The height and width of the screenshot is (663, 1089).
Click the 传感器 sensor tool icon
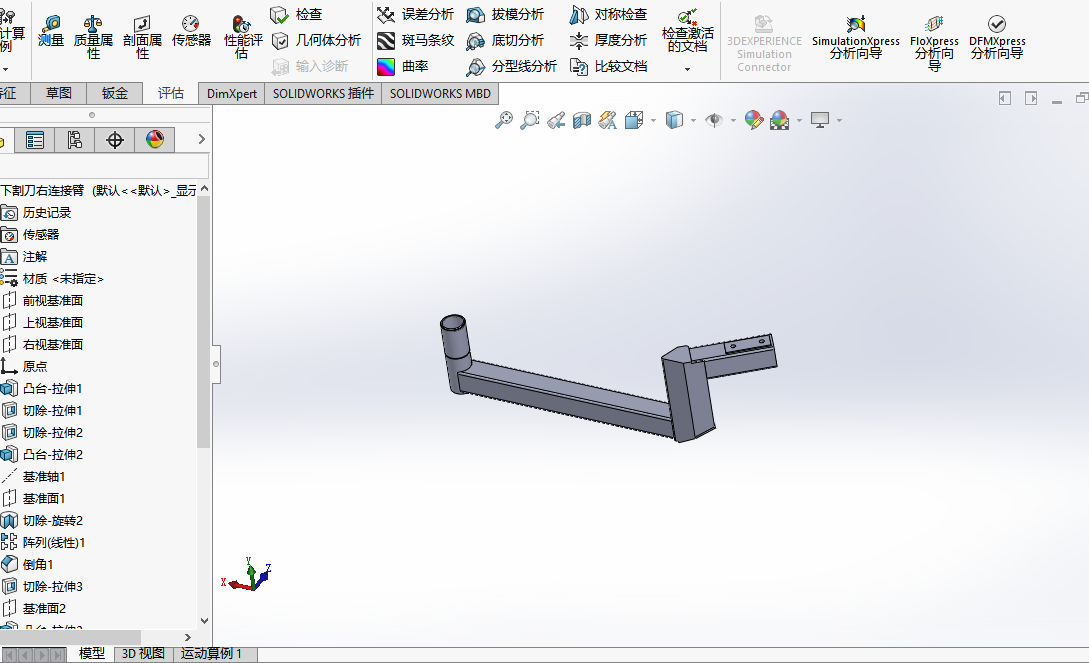pyautogui.click(x=191, y=32)
